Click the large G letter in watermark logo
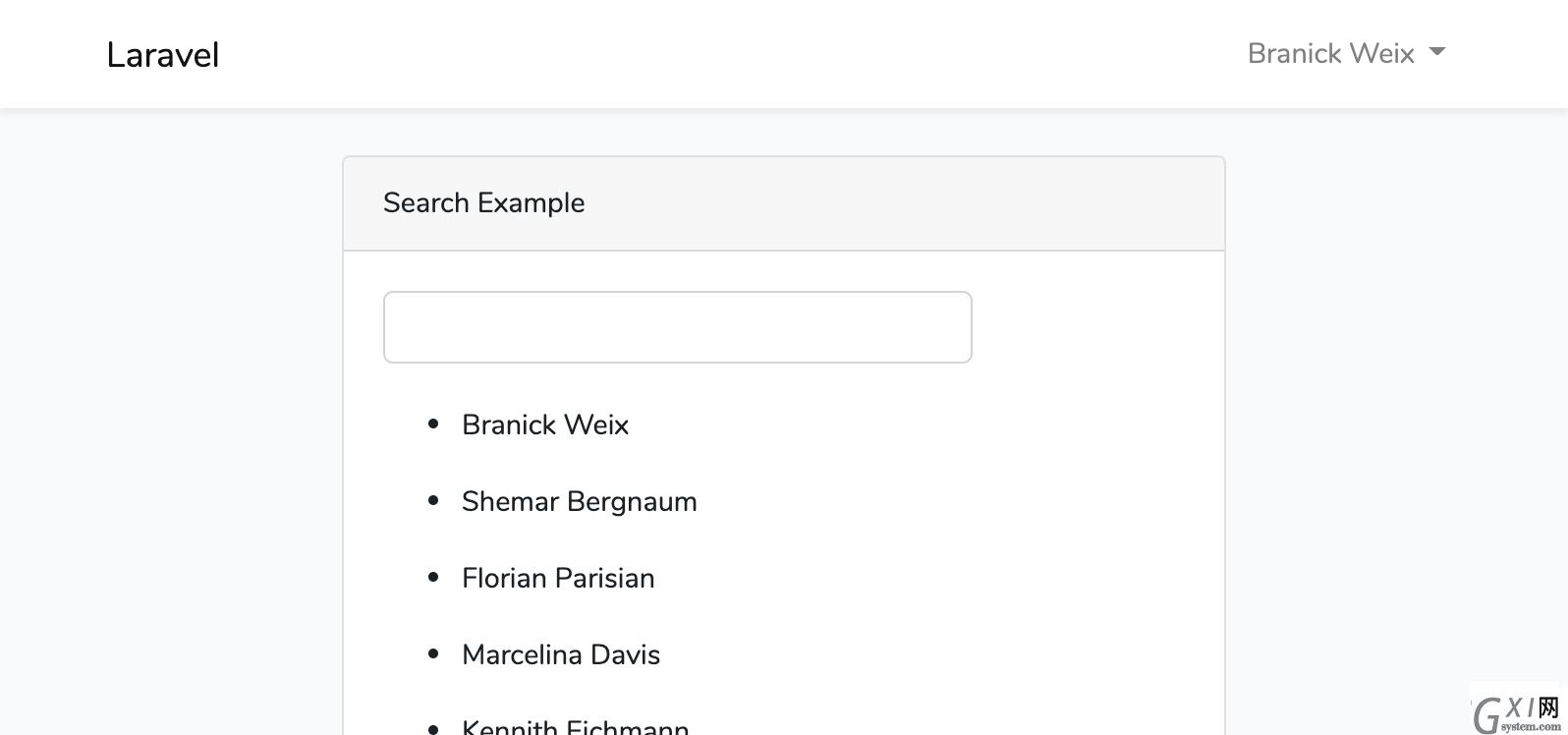The height and width of the screenshot is (735, 1568). tap(1486, 715)
